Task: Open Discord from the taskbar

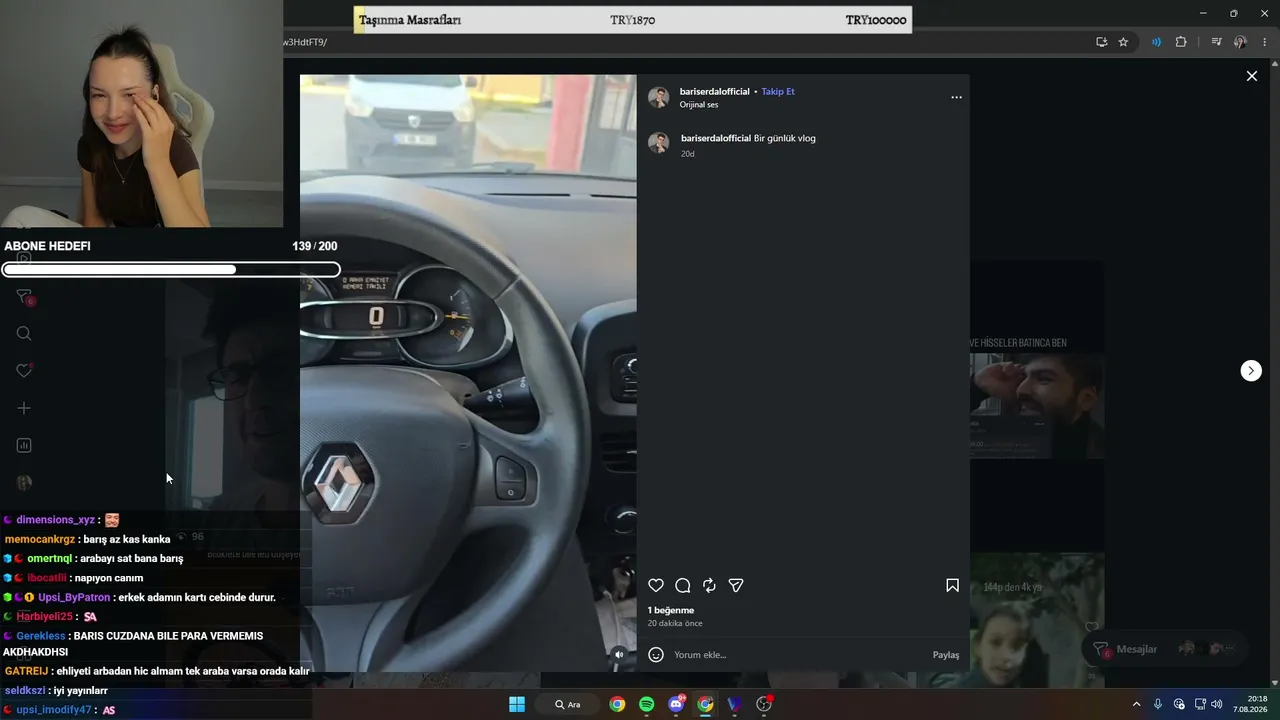Action: pos(676,704)
